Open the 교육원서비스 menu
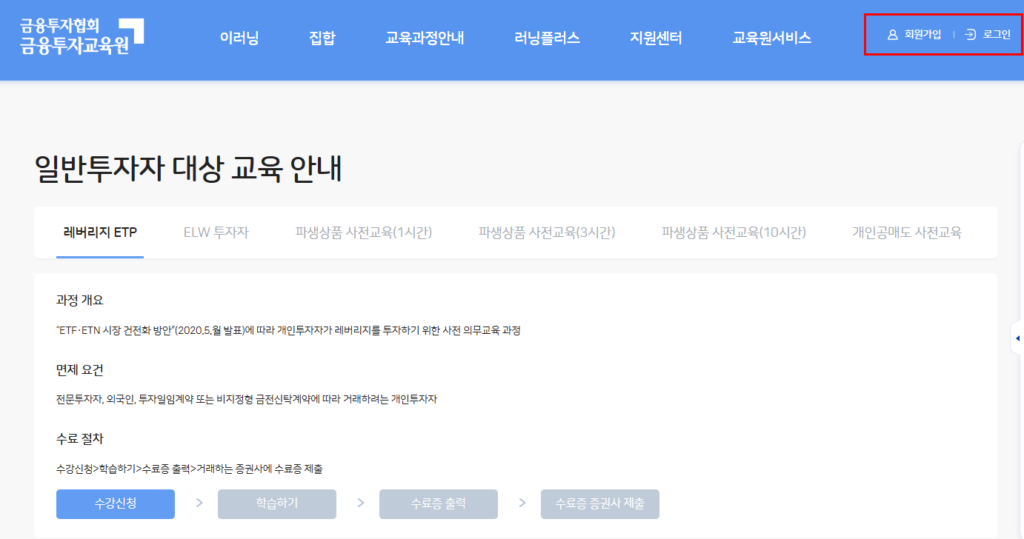 pyautogui.click(x=771, y=38)
